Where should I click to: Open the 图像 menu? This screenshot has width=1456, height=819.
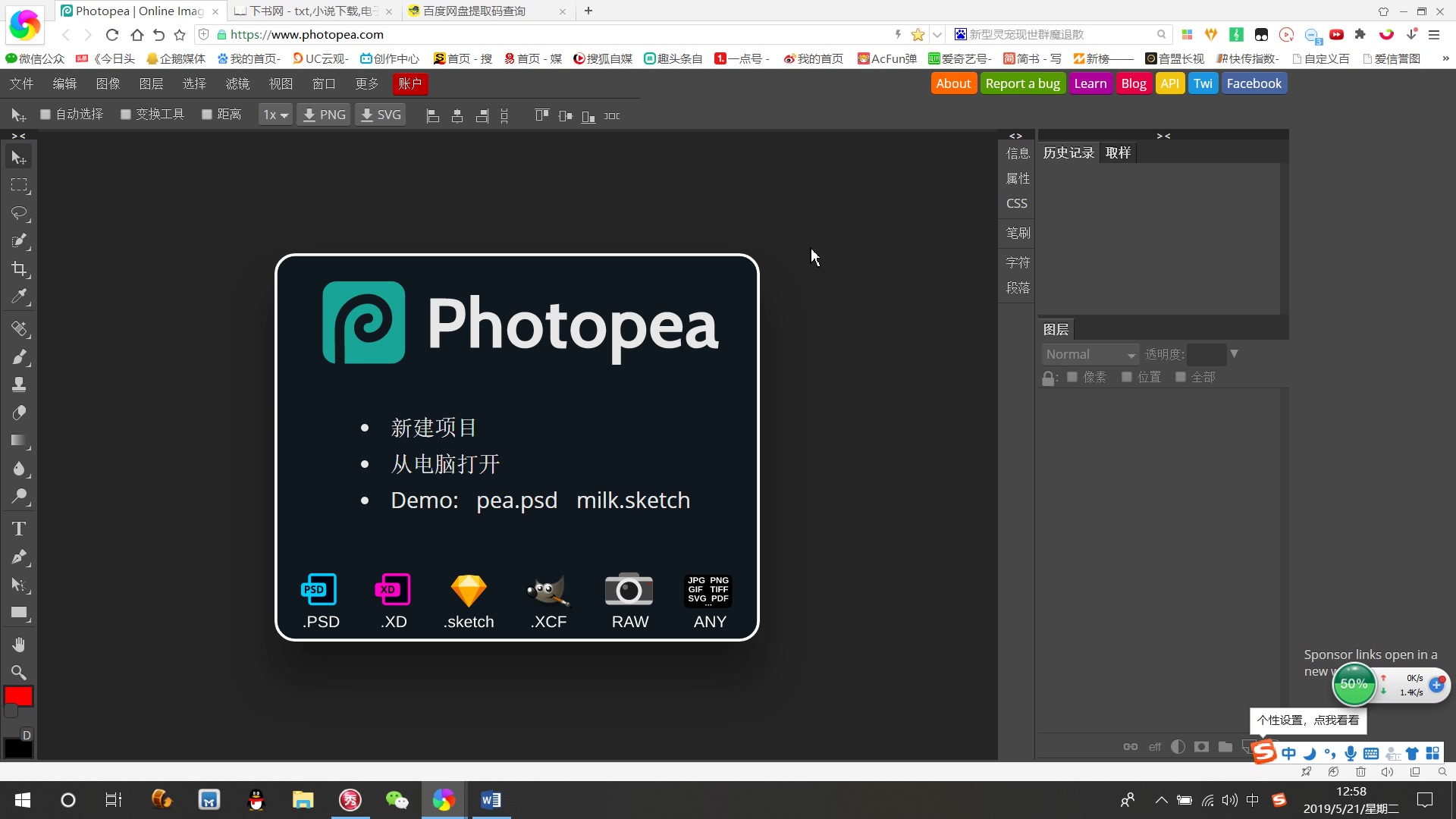pos(108,83)
